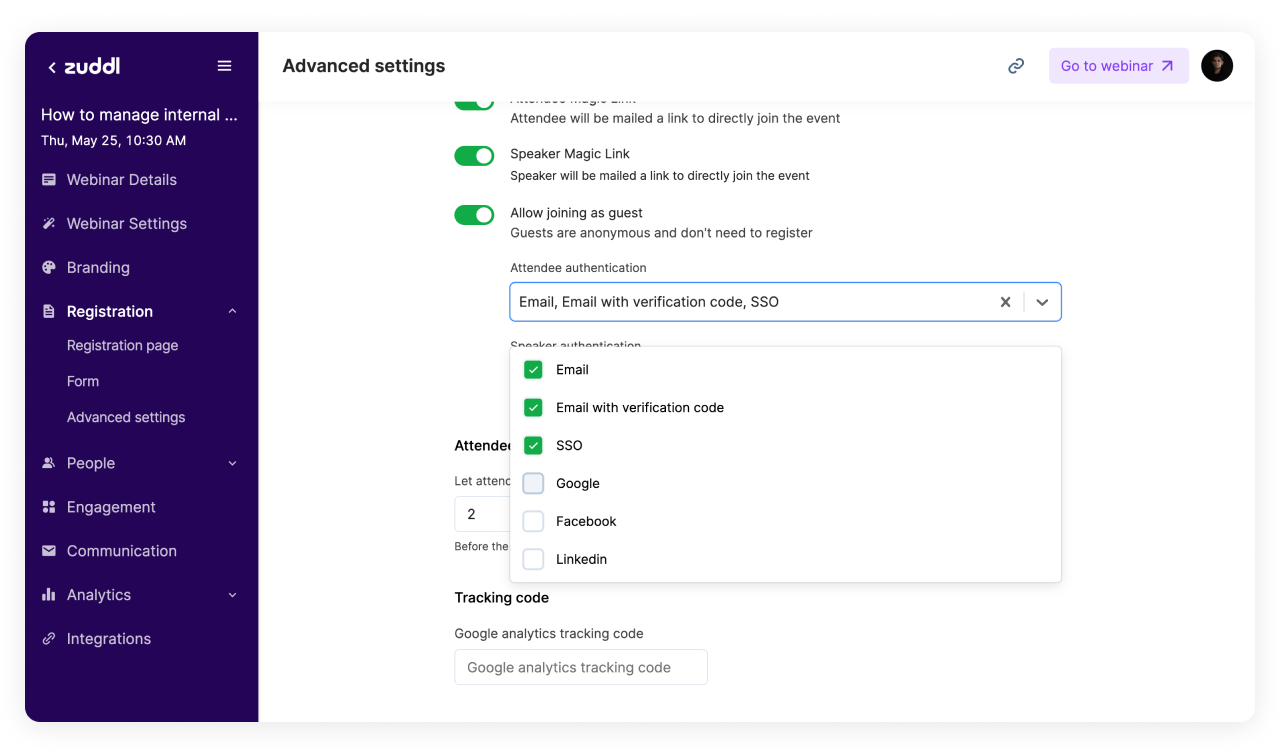The image size is (1280, 754).
Task: Collapse sidebar using hamburger menu icon
Action: point(224,66)
